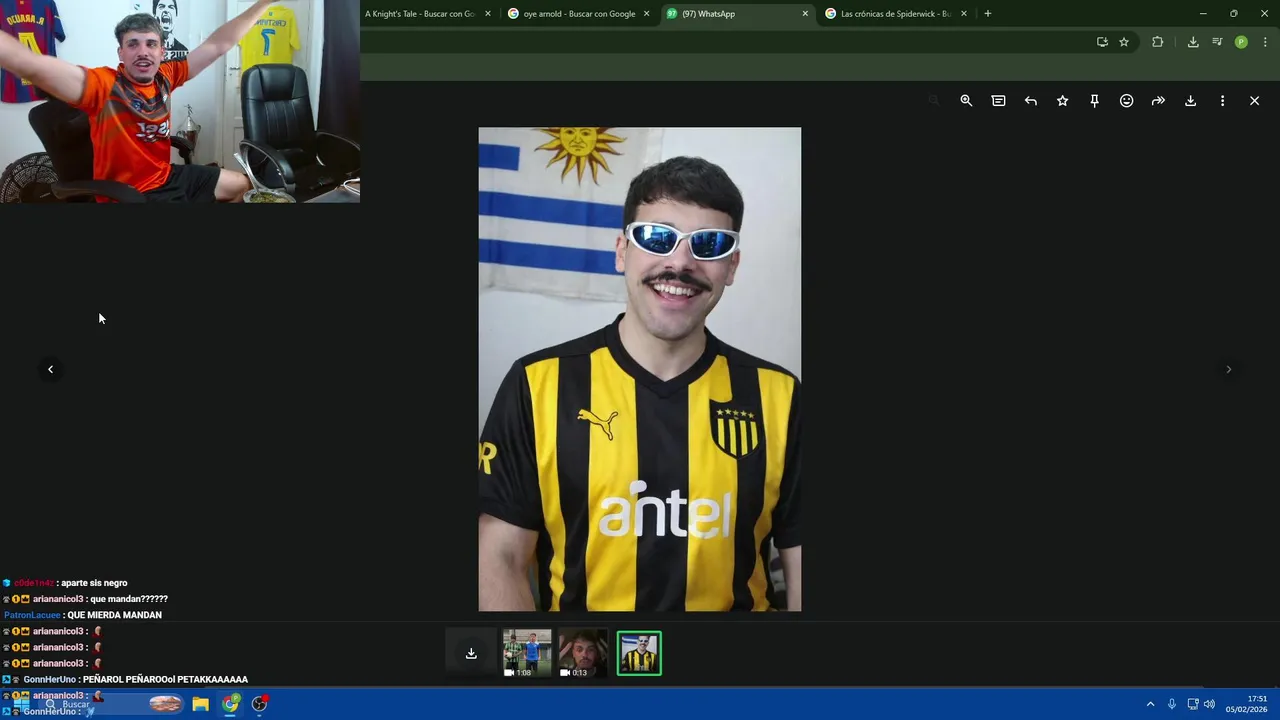Viewport: 1280px width, 720px height.
Task: Click chat message 'aparte sis negro'
Action: pyautogui.click(x=94, y=583)
